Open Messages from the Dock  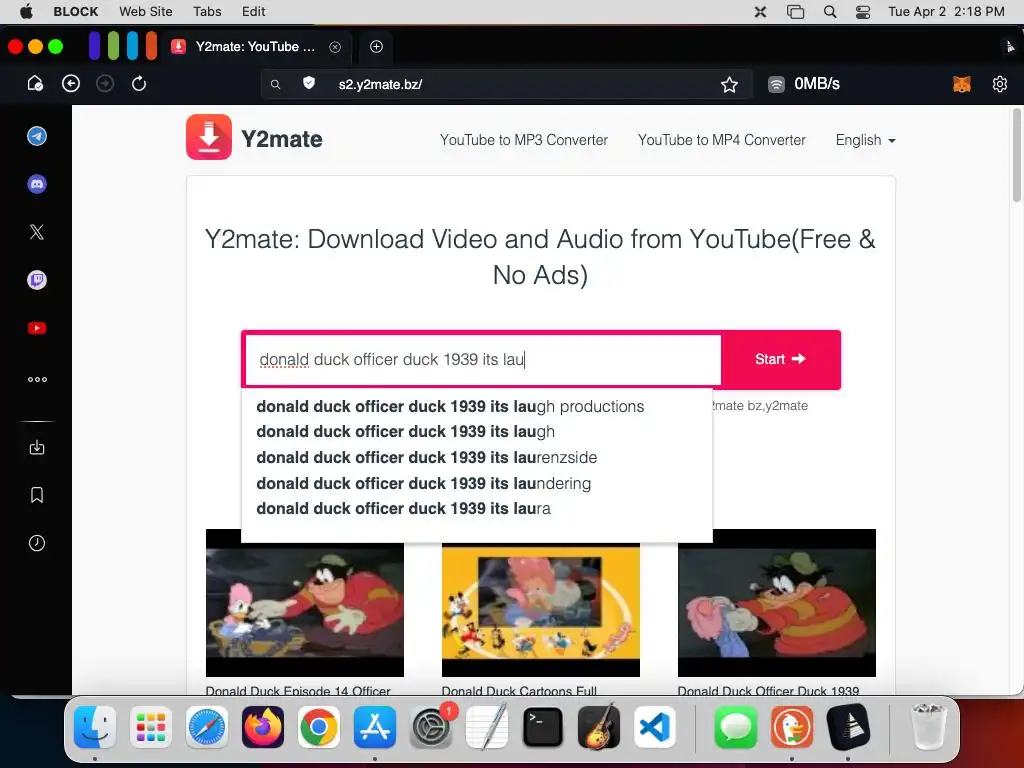735,727
